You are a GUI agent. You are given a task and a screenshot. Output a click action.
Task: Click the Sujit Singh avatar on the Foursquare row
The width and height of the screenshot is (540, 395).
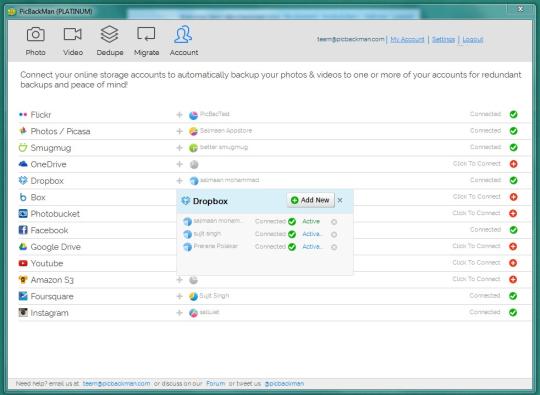[x=194, y=296]
